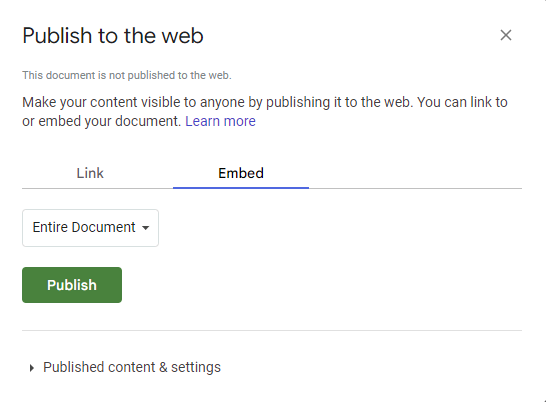Click the triangle before Published content
The width and height of the screenshot is (546, 402).
32,368
